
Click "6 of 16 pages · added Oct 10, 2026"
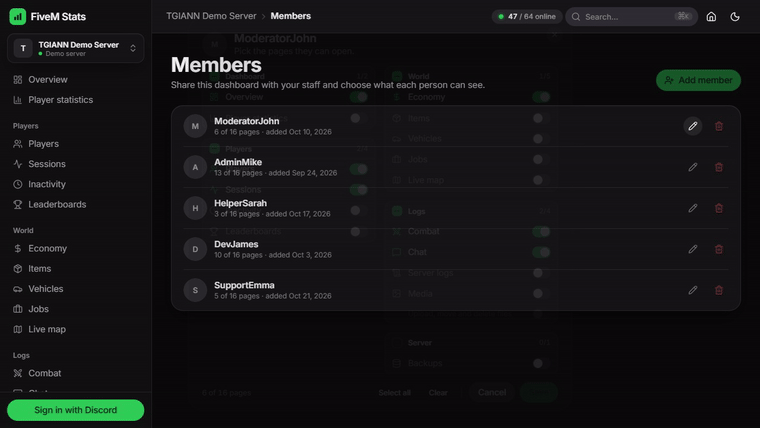(x=273, y=132)
